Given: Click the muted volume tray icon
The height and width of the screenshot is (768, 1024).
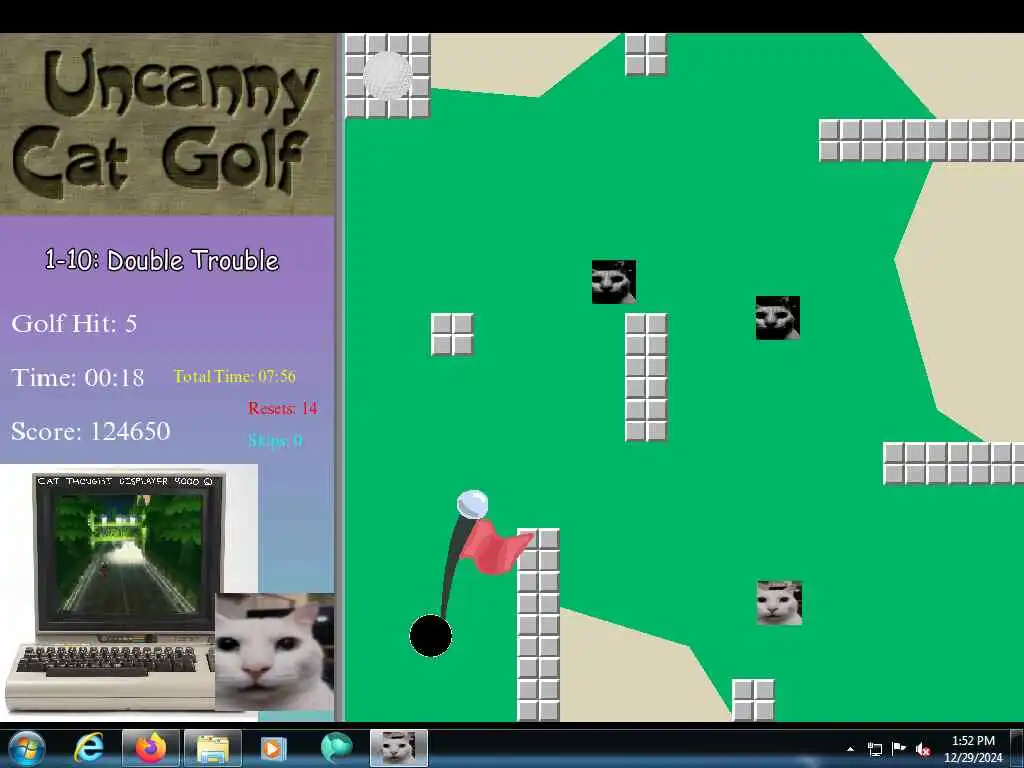Looking at the screenshot, I should (x=923, y=749).
